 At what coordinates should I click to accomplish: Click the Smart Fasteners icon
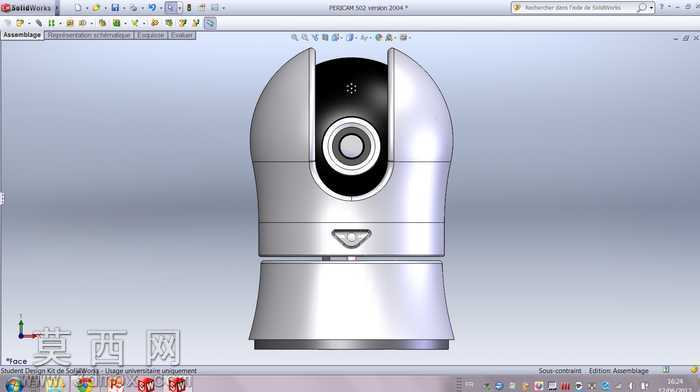[x=70, y=23]
